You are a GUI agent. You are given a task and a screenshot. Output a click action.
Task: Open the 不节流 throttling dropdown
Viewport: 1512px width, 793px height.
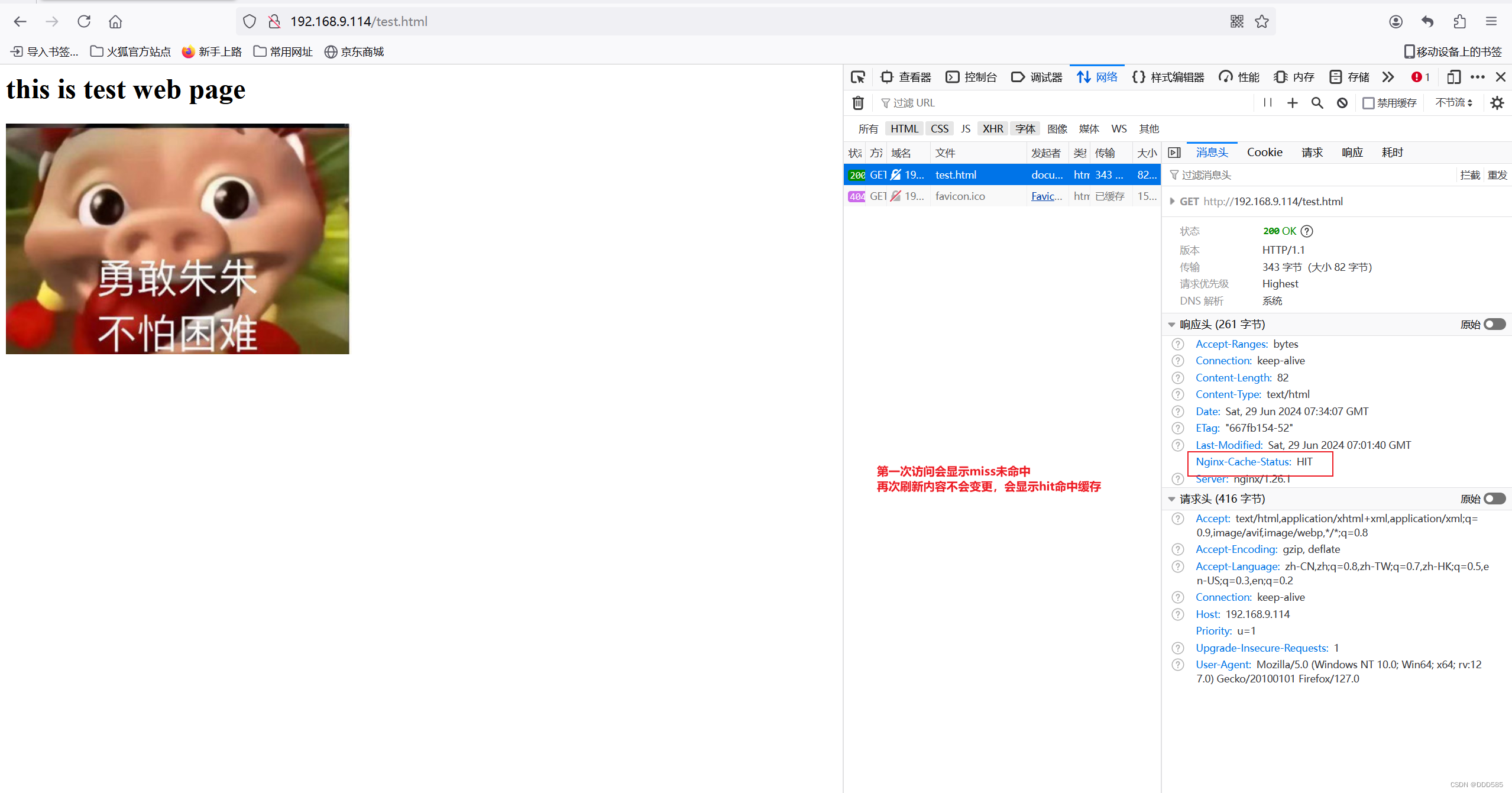1453,103
